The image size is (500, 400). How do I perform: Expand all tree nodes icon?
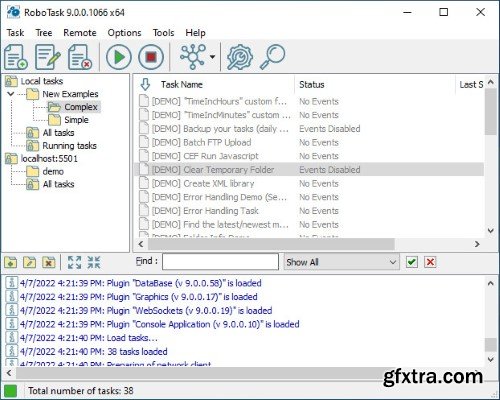[x=74, y=262]
